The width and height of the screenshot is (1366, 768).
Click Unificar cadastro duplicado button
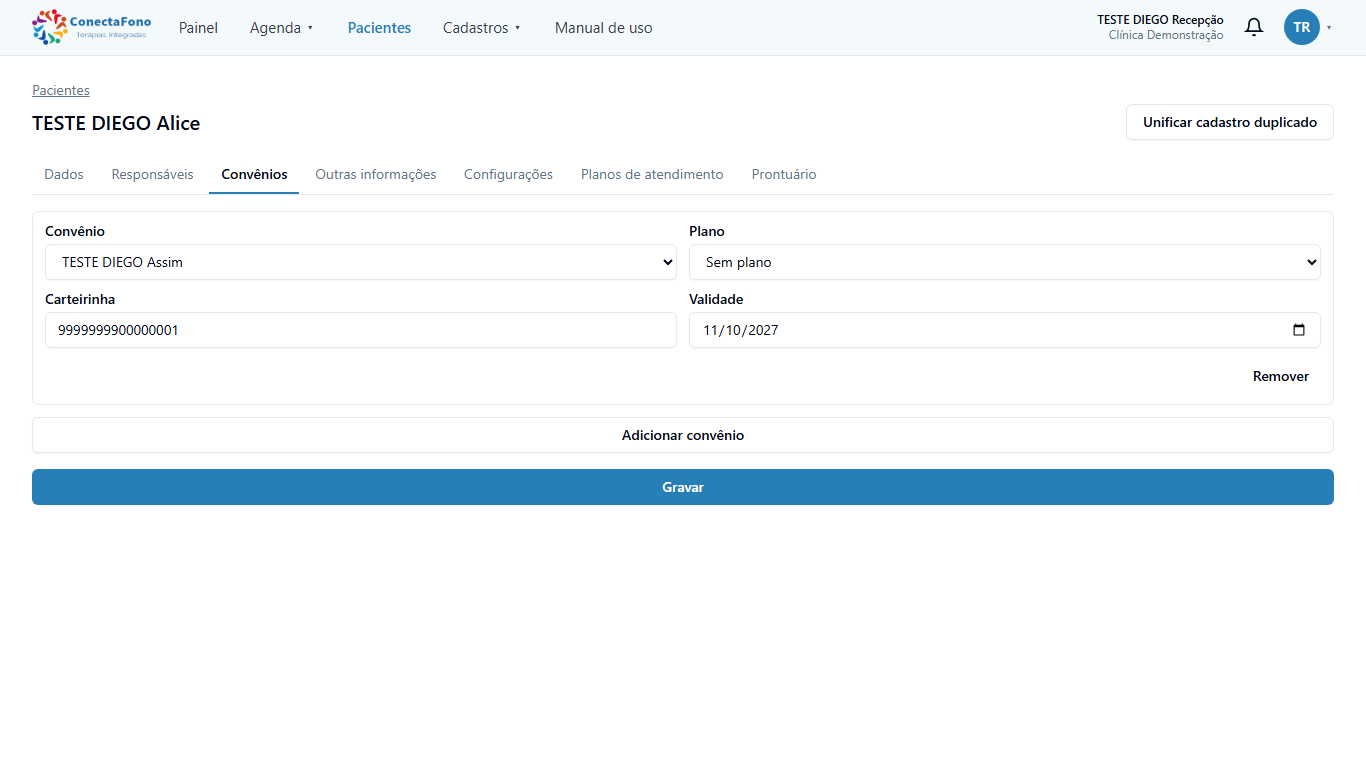pyautogui.click(x=1230, y=122)
